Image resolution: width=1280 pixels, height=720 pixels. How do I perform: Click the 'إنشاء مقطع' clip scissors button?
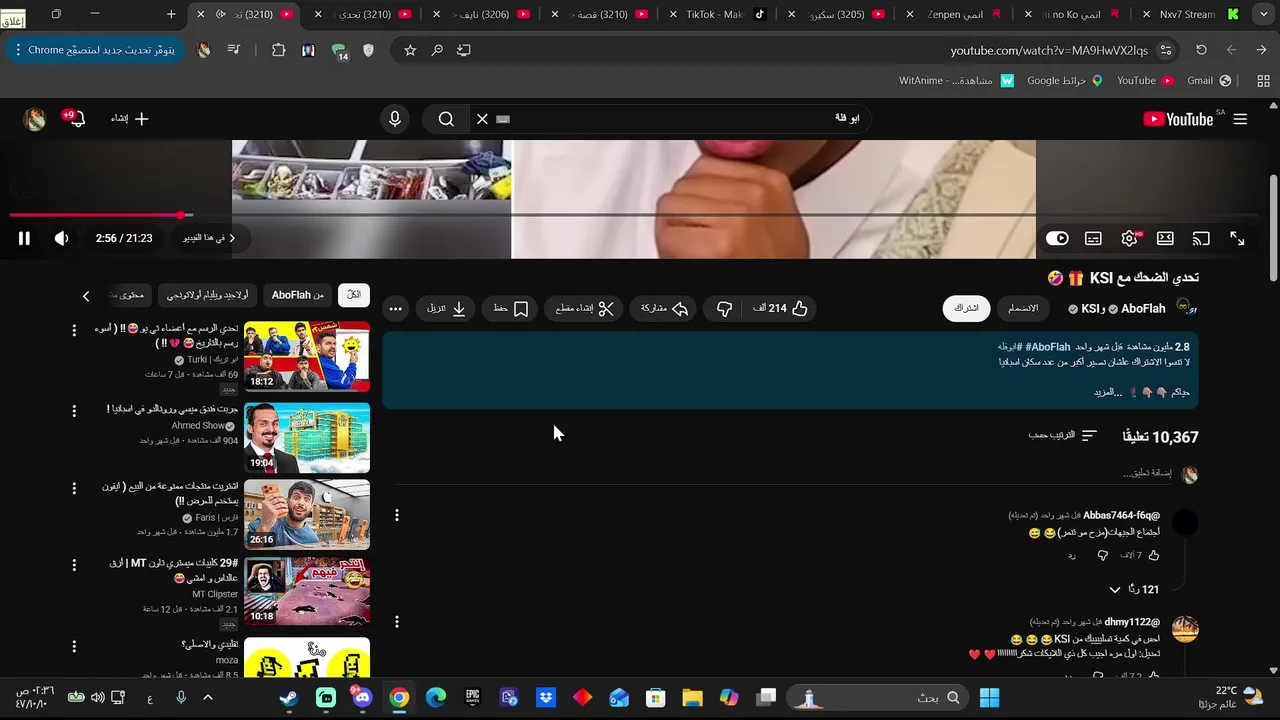(x=585, y=309)
